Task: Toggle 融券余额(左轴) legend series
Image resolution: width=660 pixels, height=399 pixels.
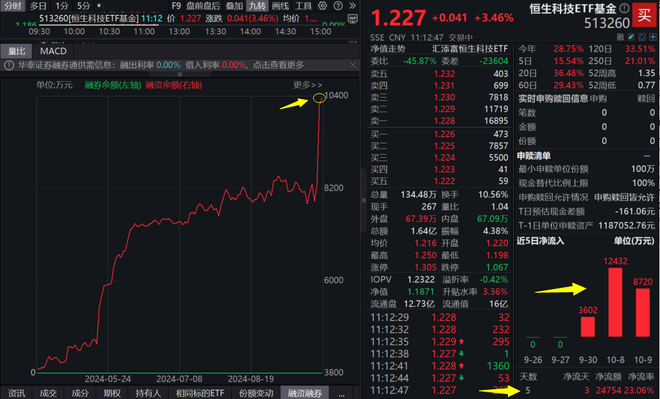Action: [x=113, y=85]
